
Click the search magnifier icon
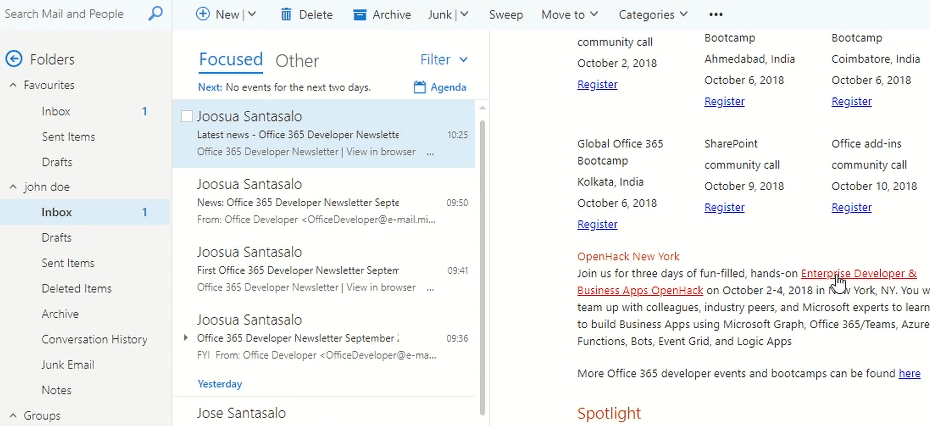tap(155, 14)
